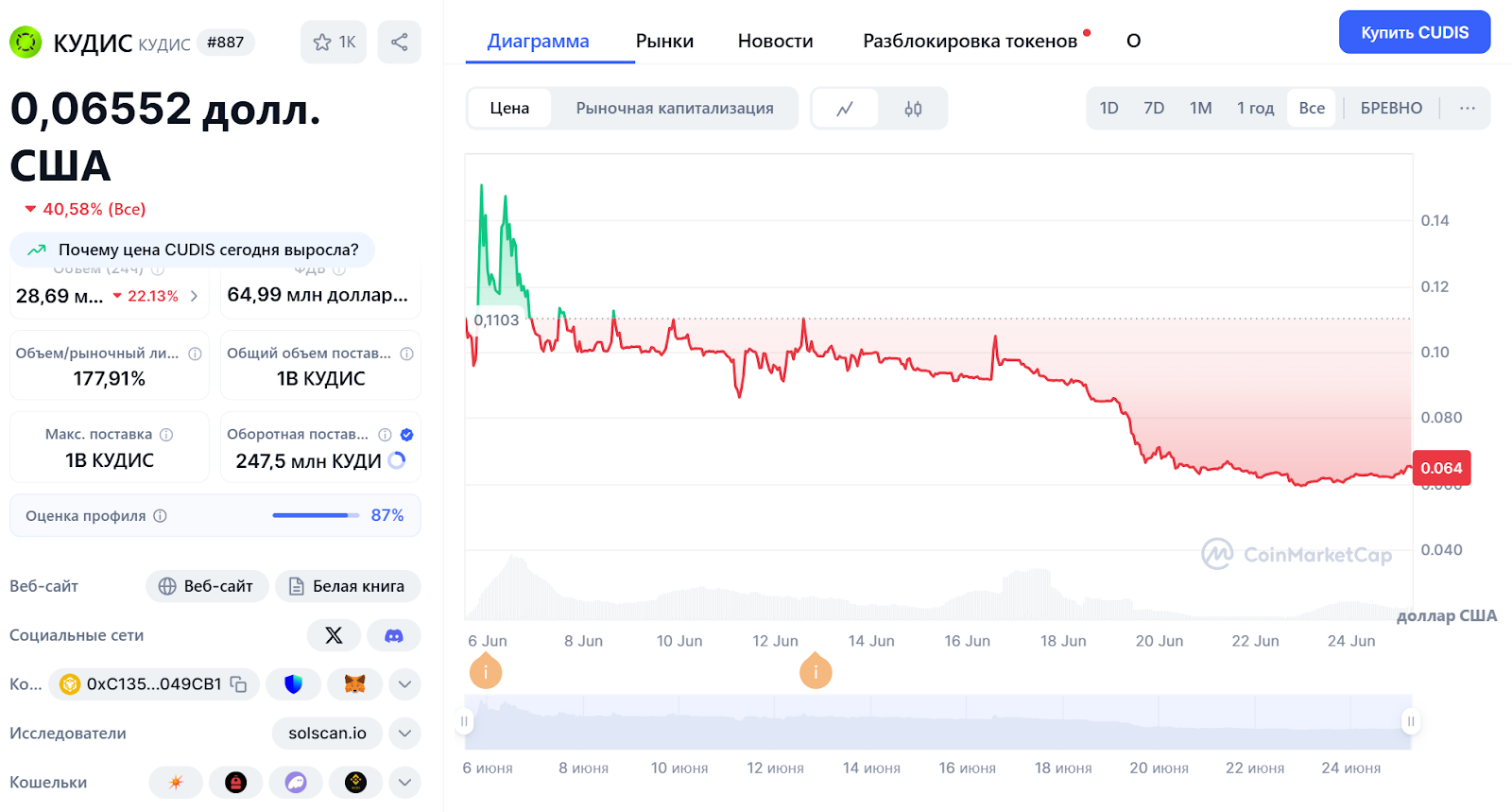
Task: Click the 64,99 млн доллар FDV value
Action: [x=318, y=295]
